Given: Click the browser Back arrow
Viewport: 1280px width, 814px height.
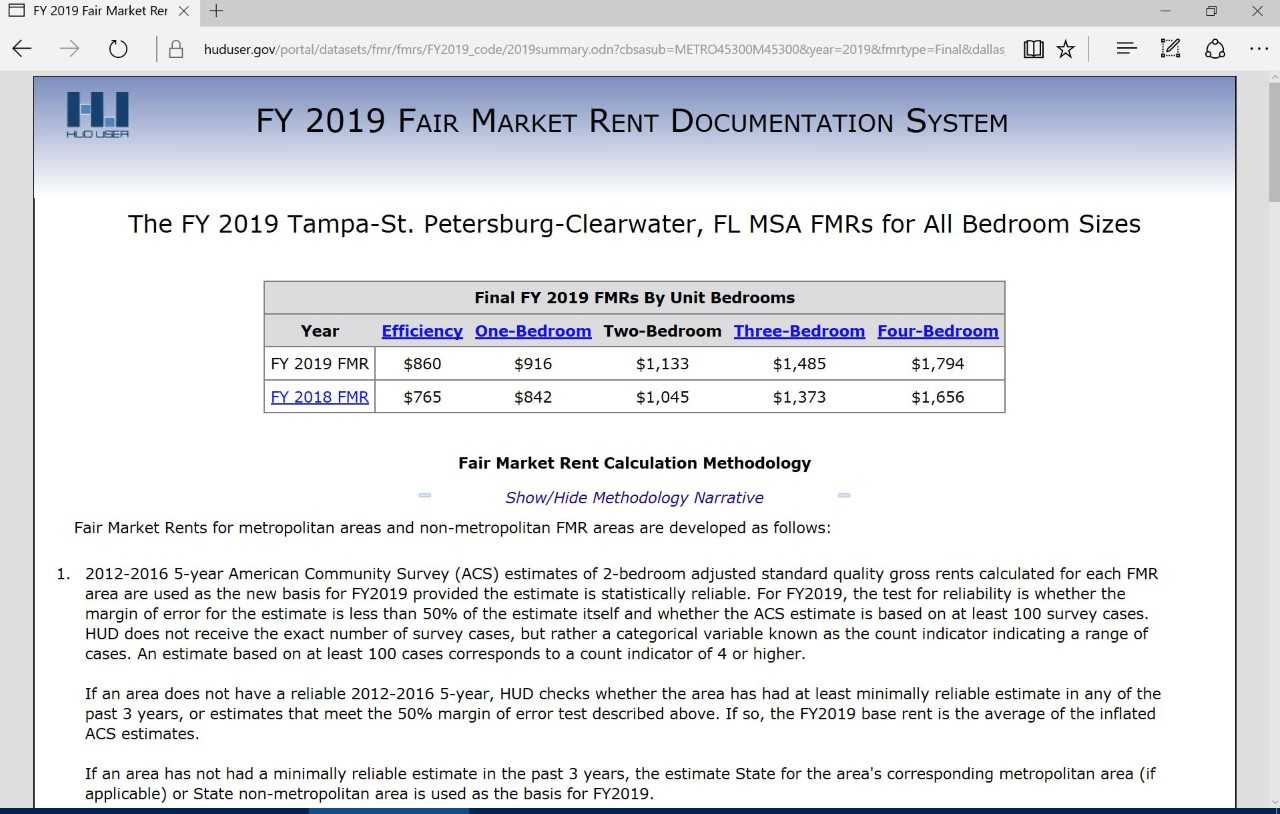Looking at the screenshot, I should coord(22,49).
